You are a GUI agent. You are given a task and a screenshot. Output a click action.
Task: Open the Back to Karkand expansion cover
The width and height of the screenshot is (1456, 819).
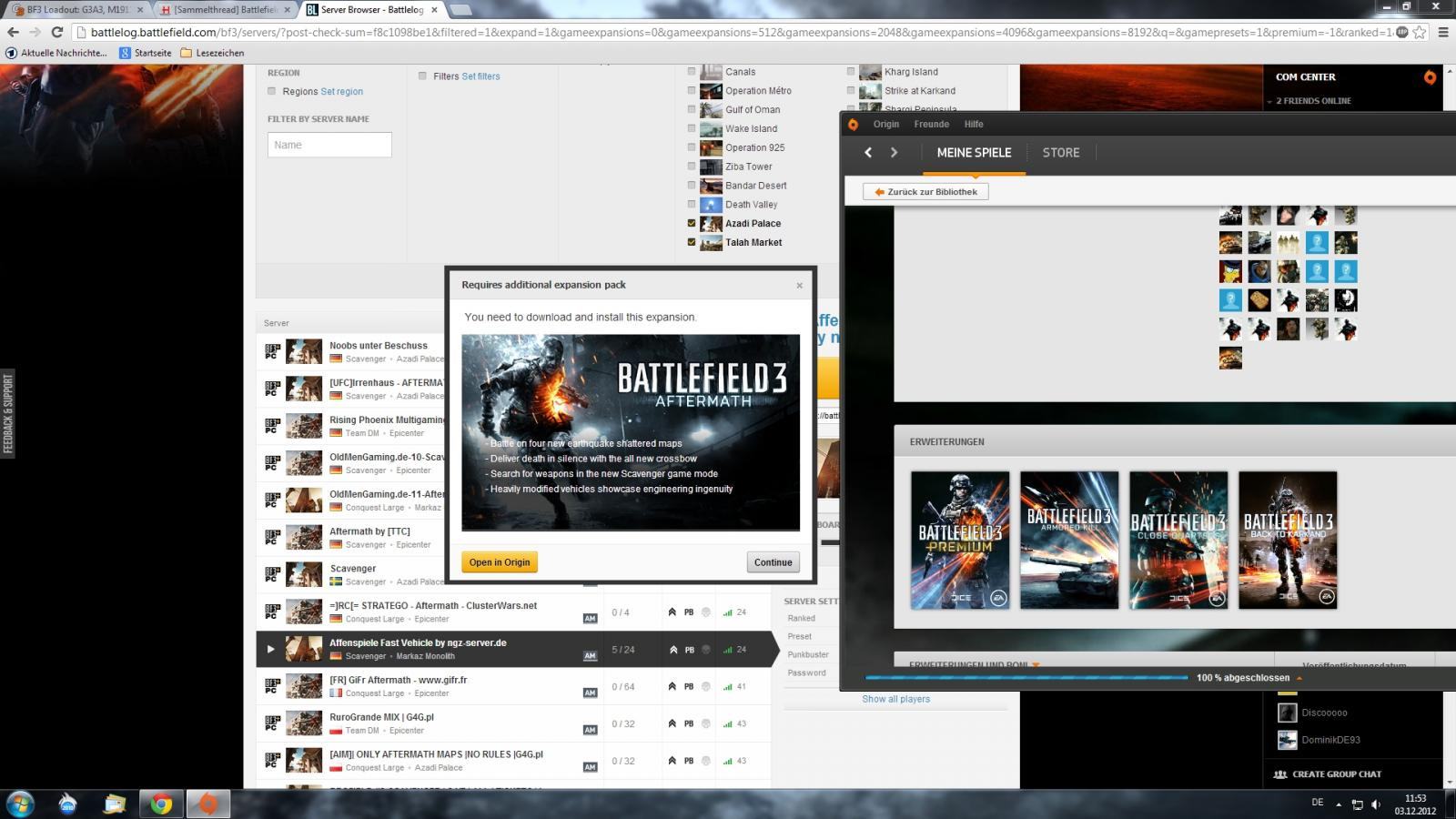click(x=1288, y=540)
